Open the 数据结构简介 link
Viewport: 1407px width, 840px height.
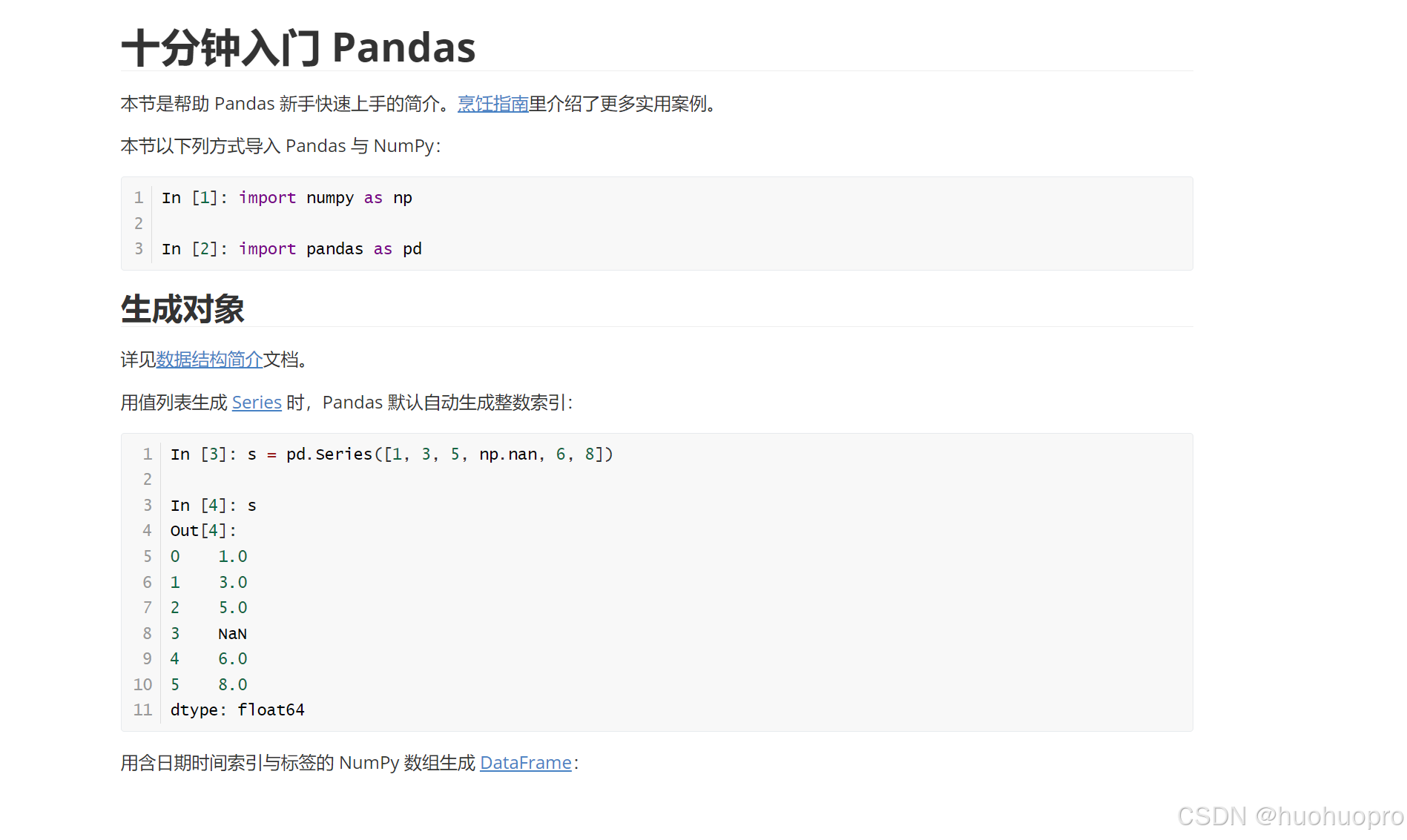pos(209,360)
